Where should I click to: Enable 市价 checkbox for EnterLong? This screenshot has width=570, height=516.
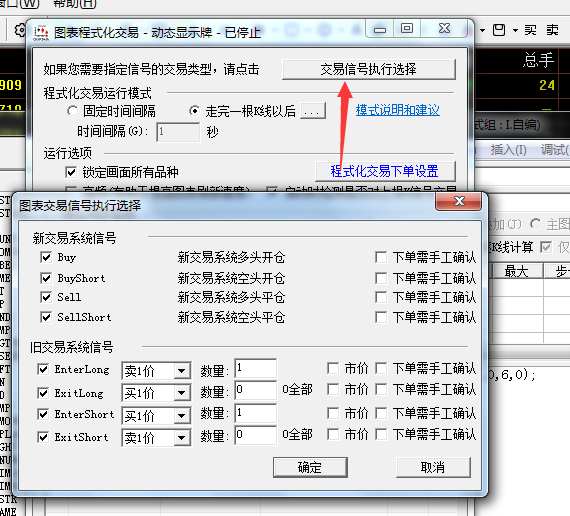333,368
